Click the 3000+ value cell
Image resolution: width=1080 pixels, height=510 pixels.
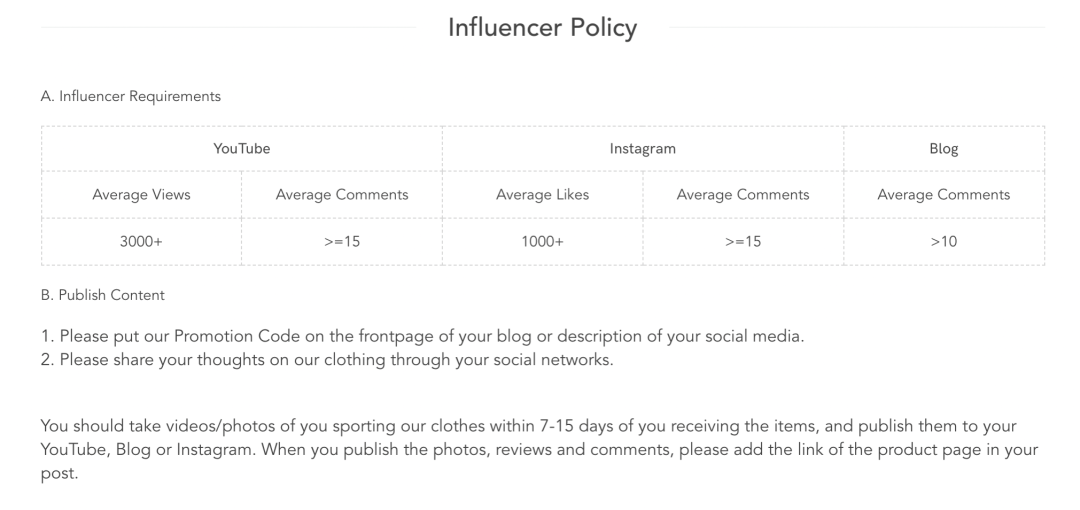point(141,241)
